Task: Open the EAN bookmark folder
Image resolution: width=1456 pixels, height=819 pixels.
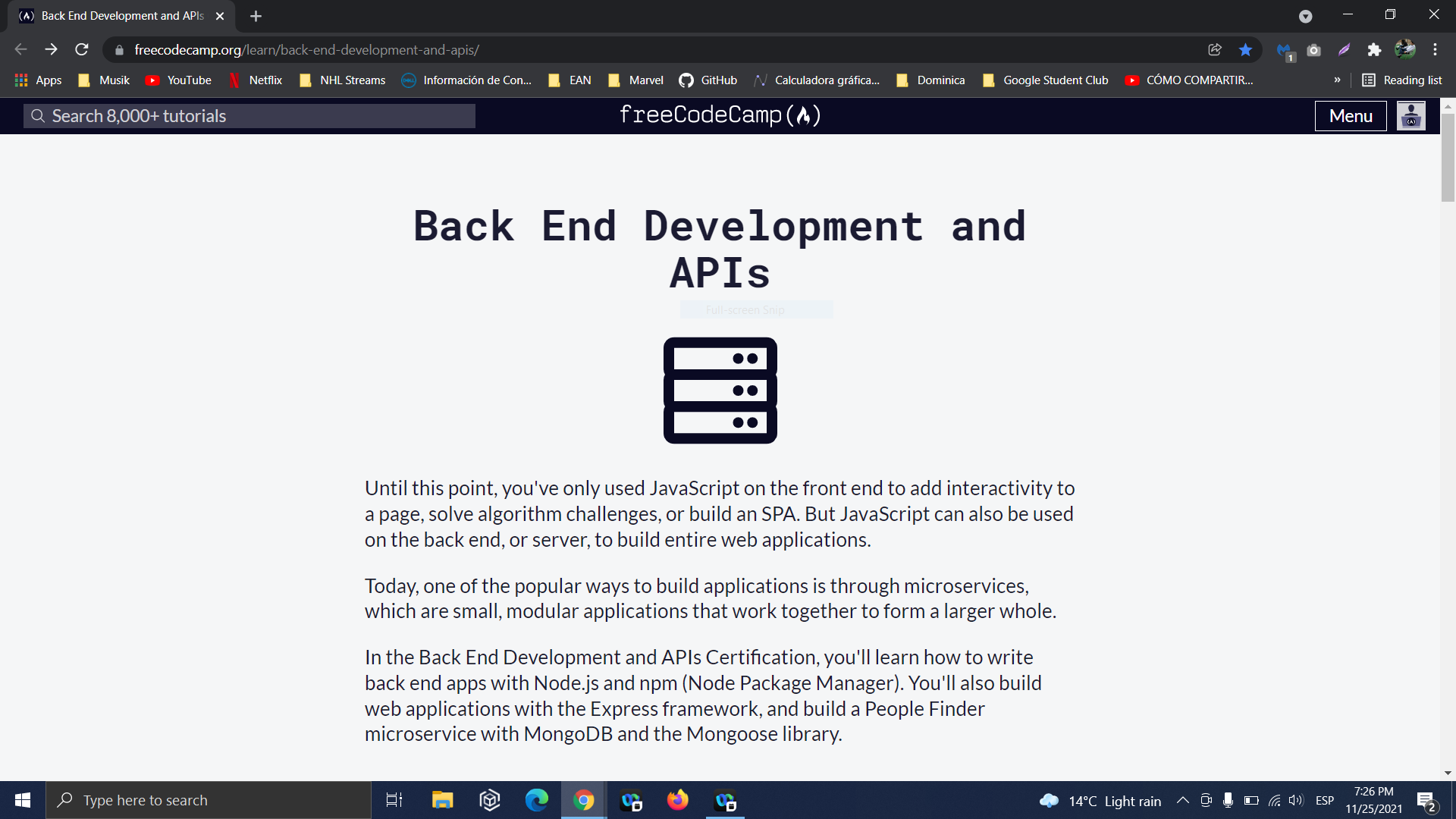Action: pyautogui.click(x=570, y=80)
